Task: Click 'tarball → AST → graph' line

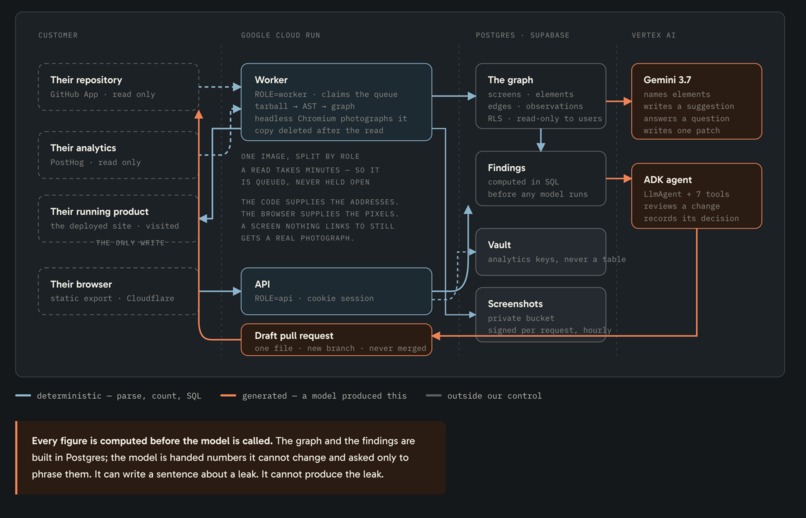Action: tap(305, 106)
